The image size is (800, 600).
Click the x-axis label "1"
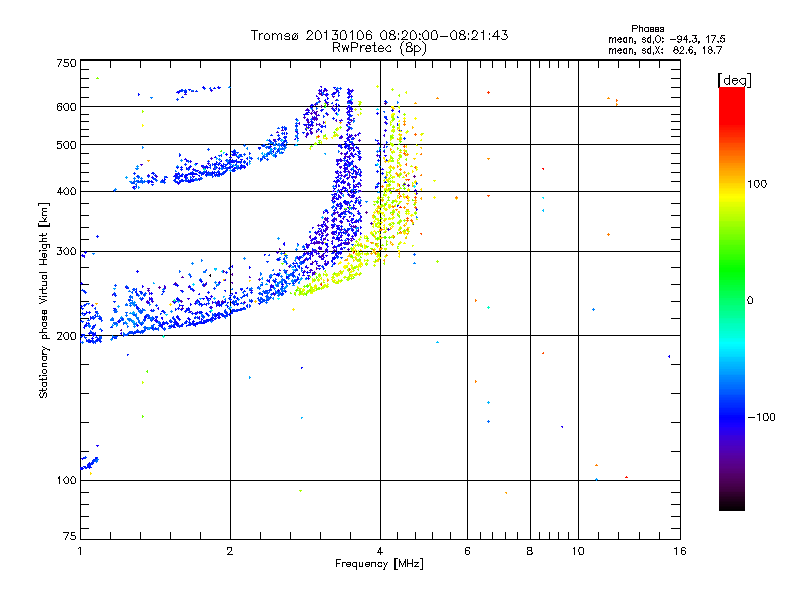coord(80,551)
